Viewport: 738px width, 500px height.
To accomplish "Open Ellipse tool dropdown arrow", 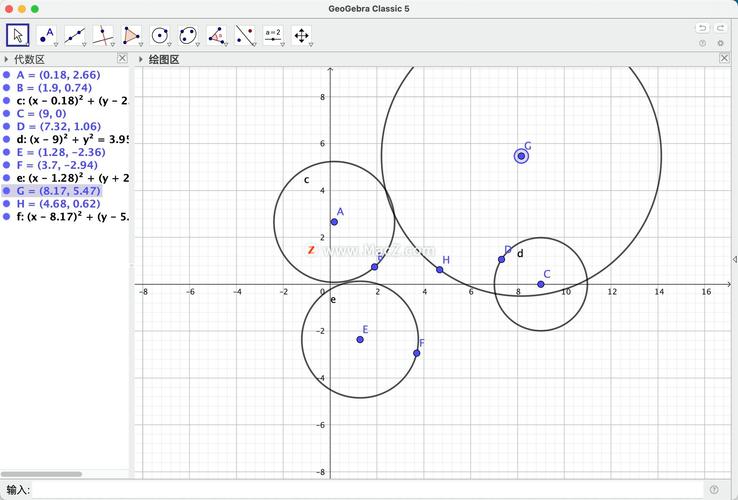I will click(x=198, y=45).
